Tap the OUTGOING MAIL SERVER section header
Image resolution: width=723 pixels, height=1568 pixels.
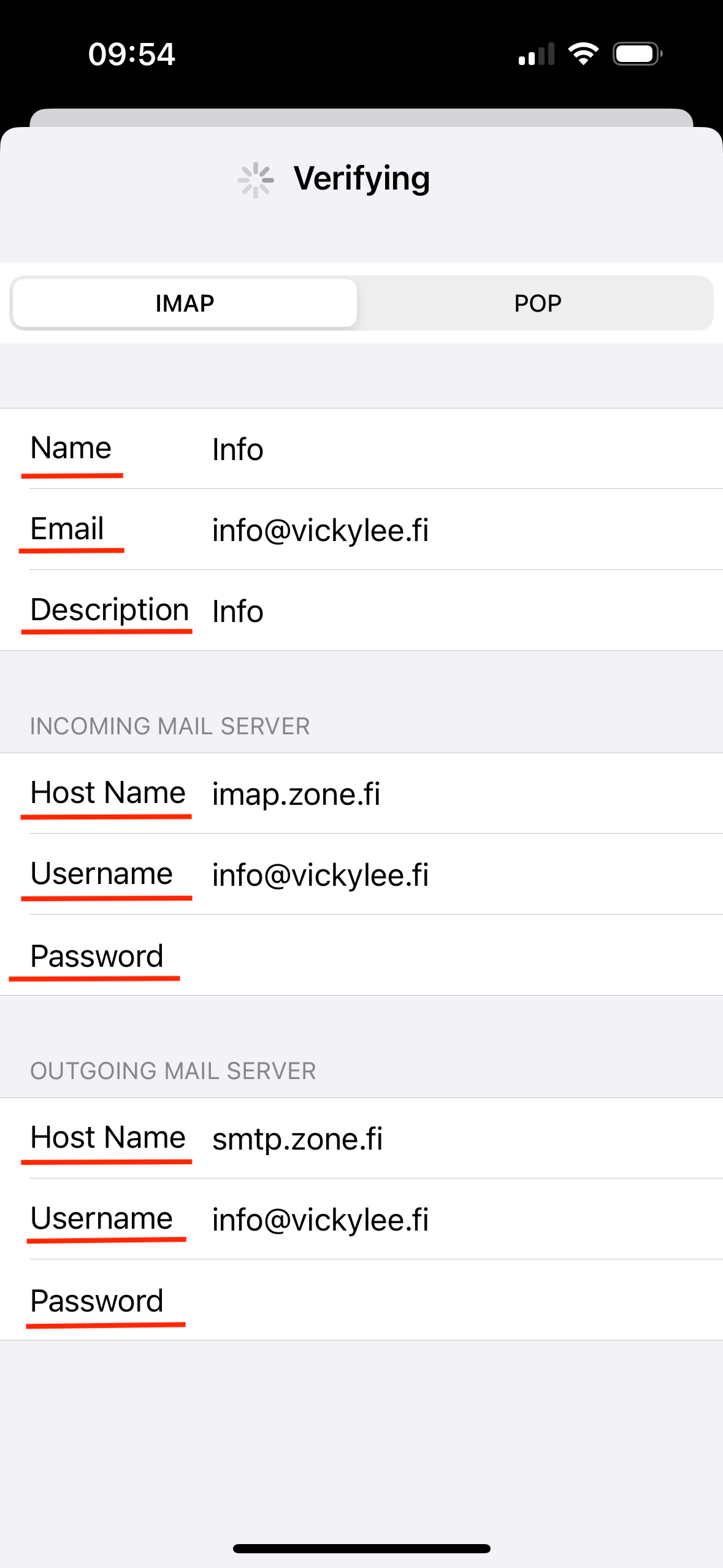pyautogui.click(x=173, y=1071)
